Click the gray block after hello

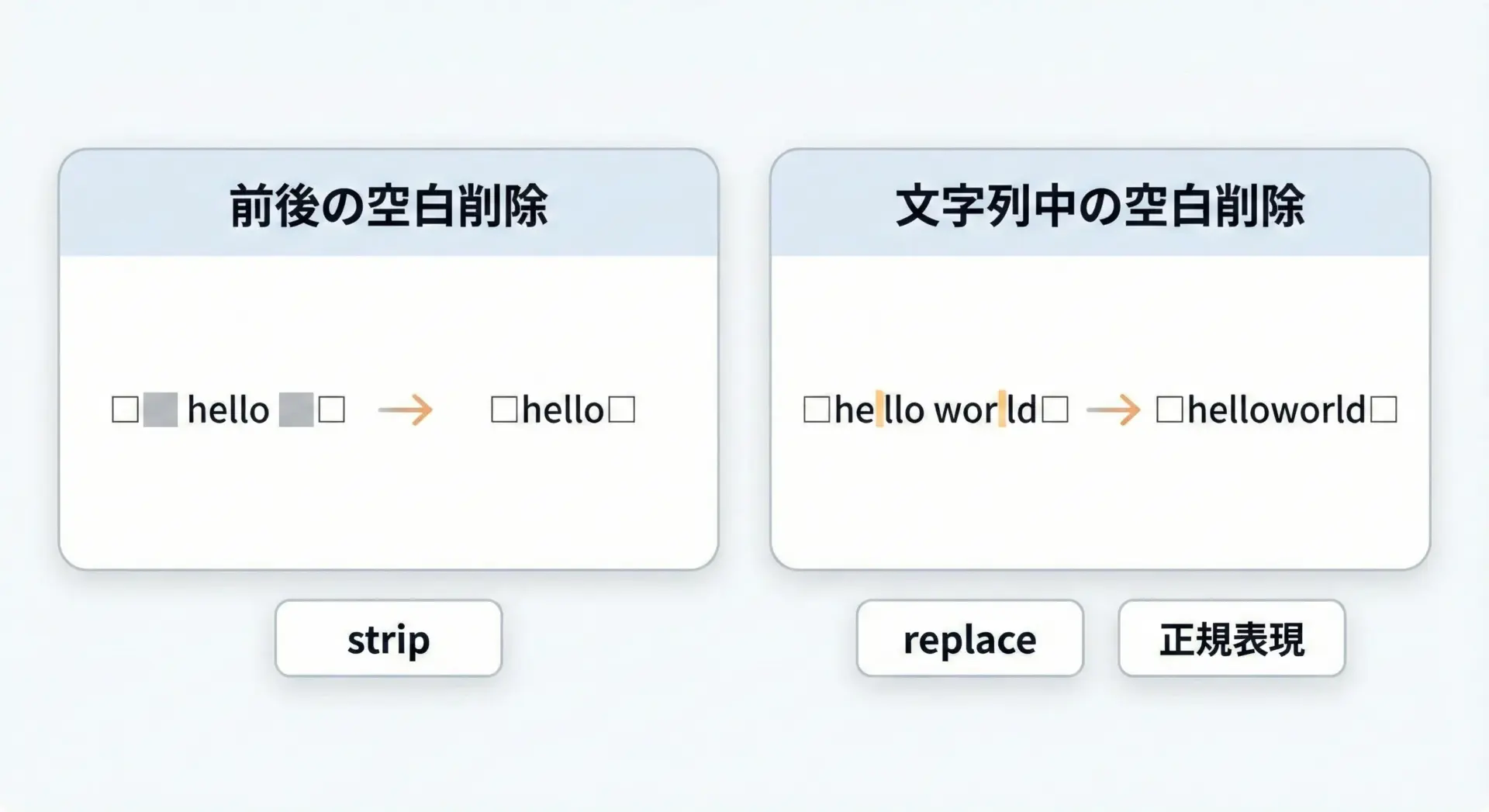coord(296,409)
